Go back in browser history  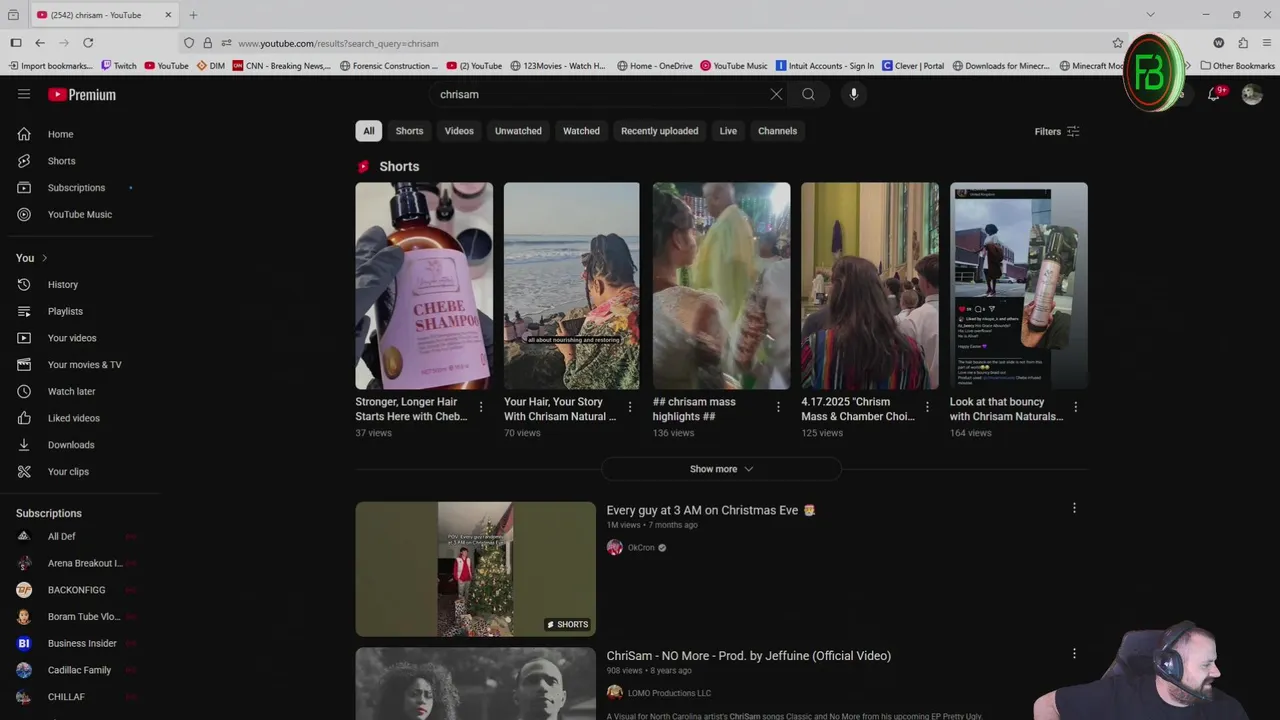(40, 43)
